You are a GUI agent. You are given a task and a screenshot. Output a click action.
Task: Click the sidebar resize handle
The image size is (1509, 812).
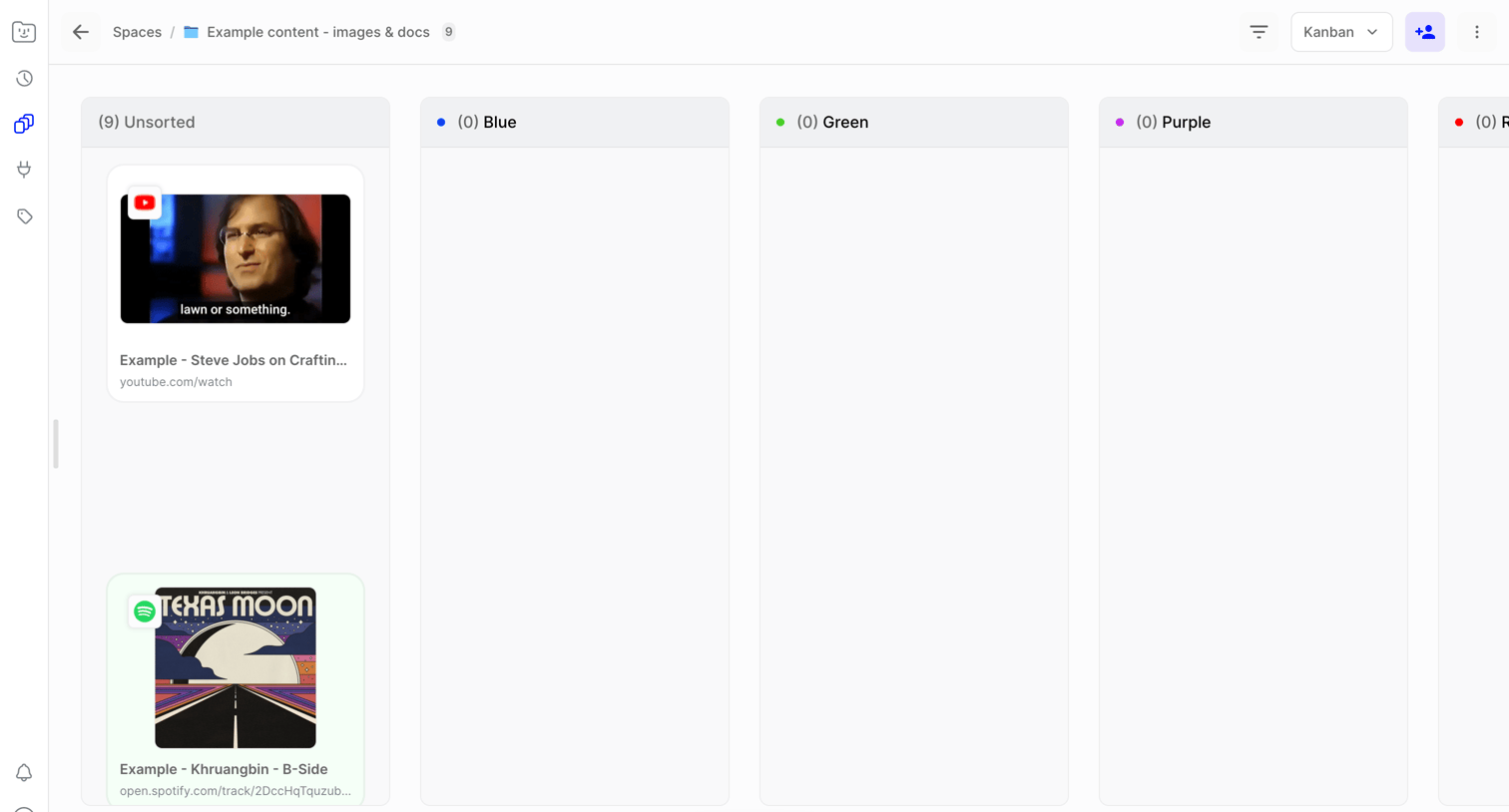pos(56,444)
